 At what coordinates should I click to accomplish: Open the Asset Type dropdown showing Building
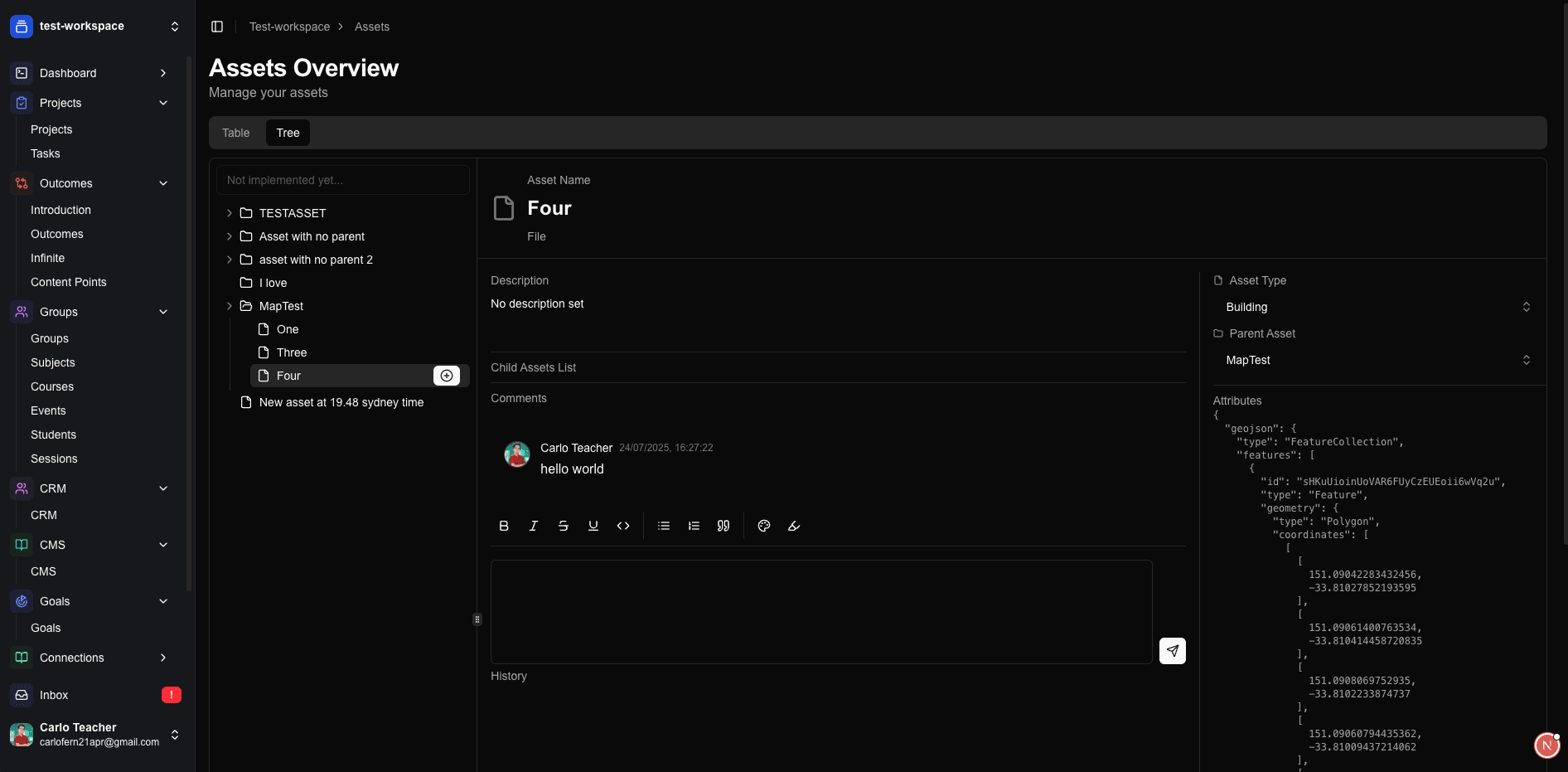tap(1377, 307)
